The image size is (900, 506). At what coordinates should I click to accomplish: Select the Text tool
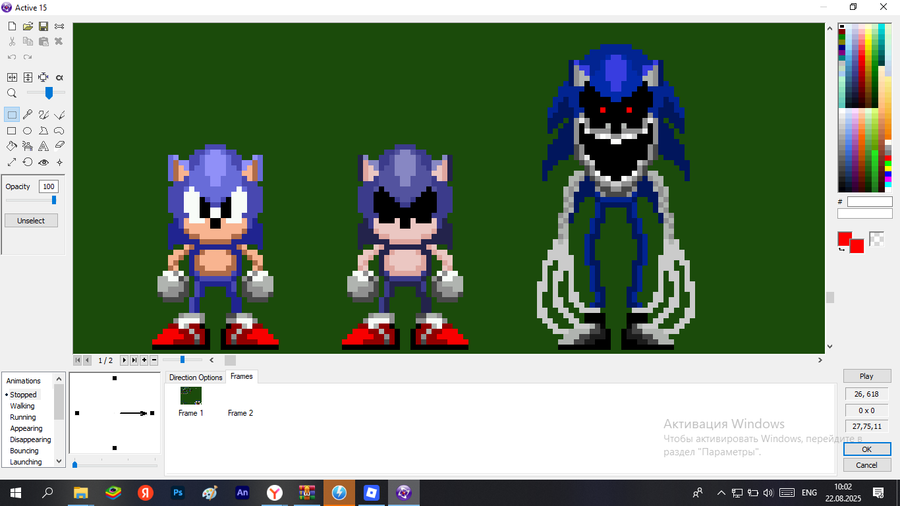43,146
